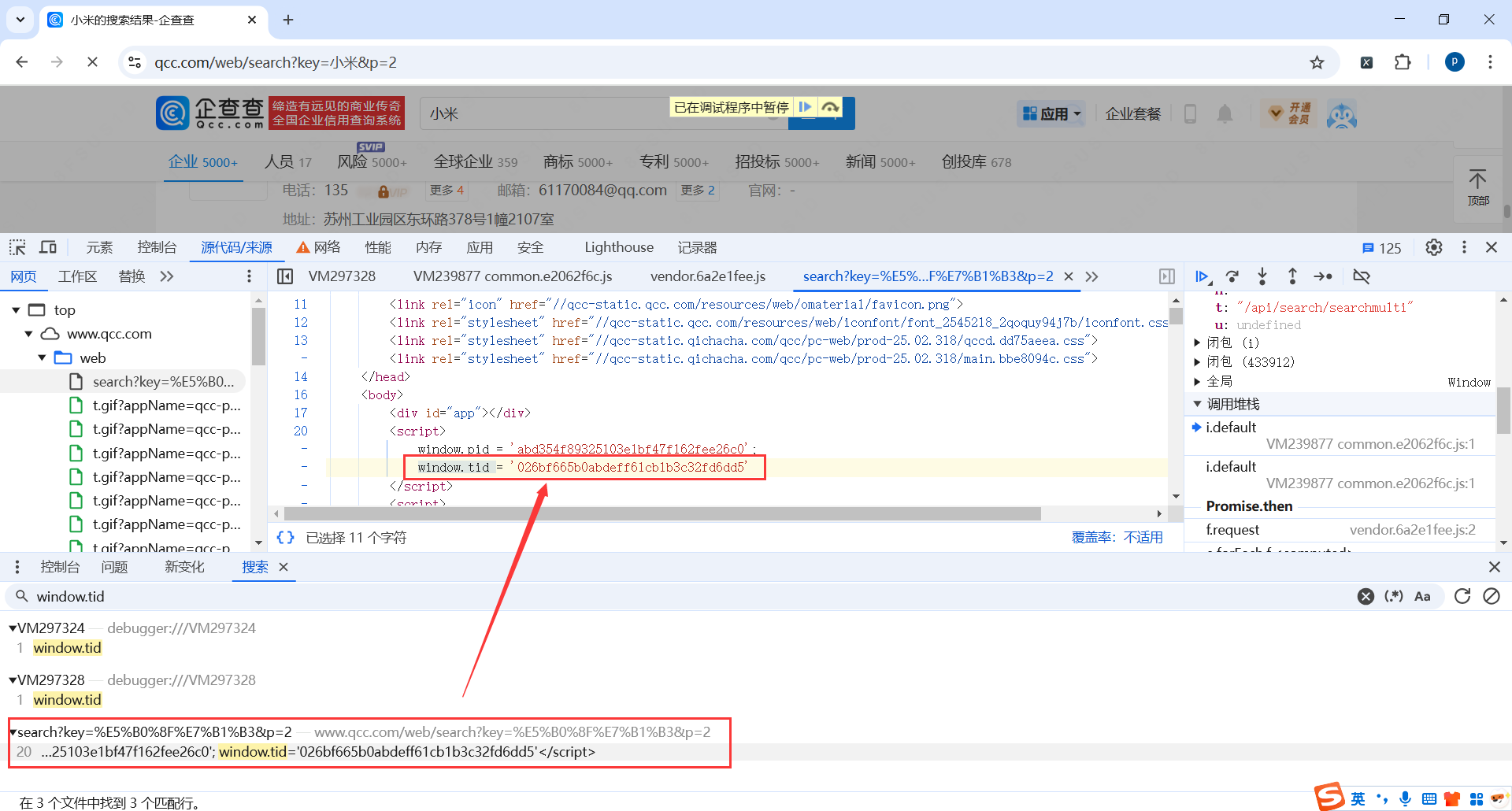This screenshot has width=1512, height=811.
Task: Refresh the search results
Action: point(1462,596)
